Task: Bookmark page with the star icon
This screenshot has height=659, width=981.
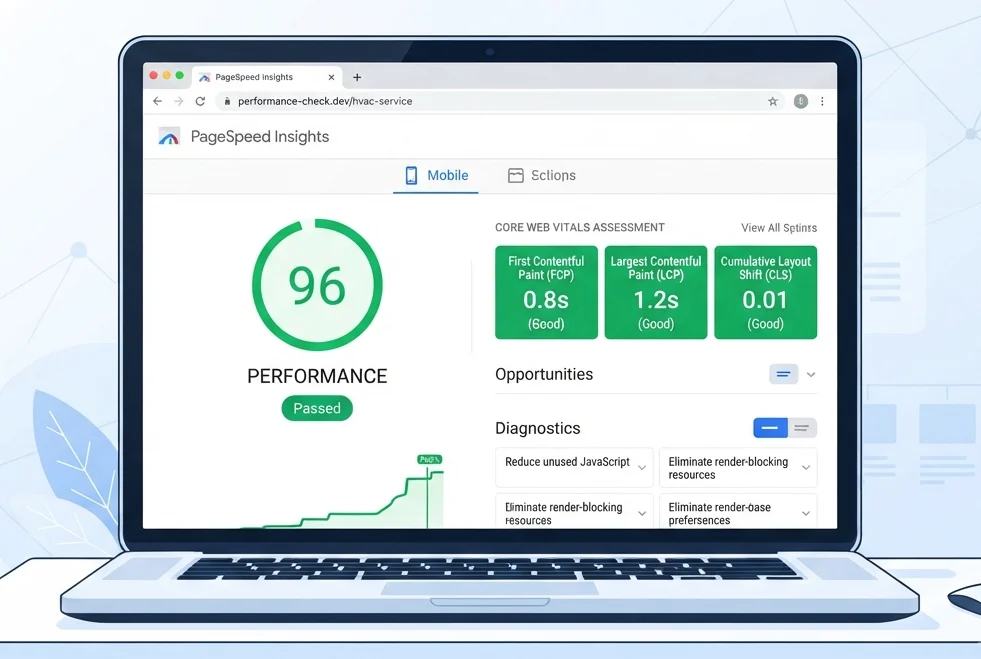Action: tap(773, 101)
